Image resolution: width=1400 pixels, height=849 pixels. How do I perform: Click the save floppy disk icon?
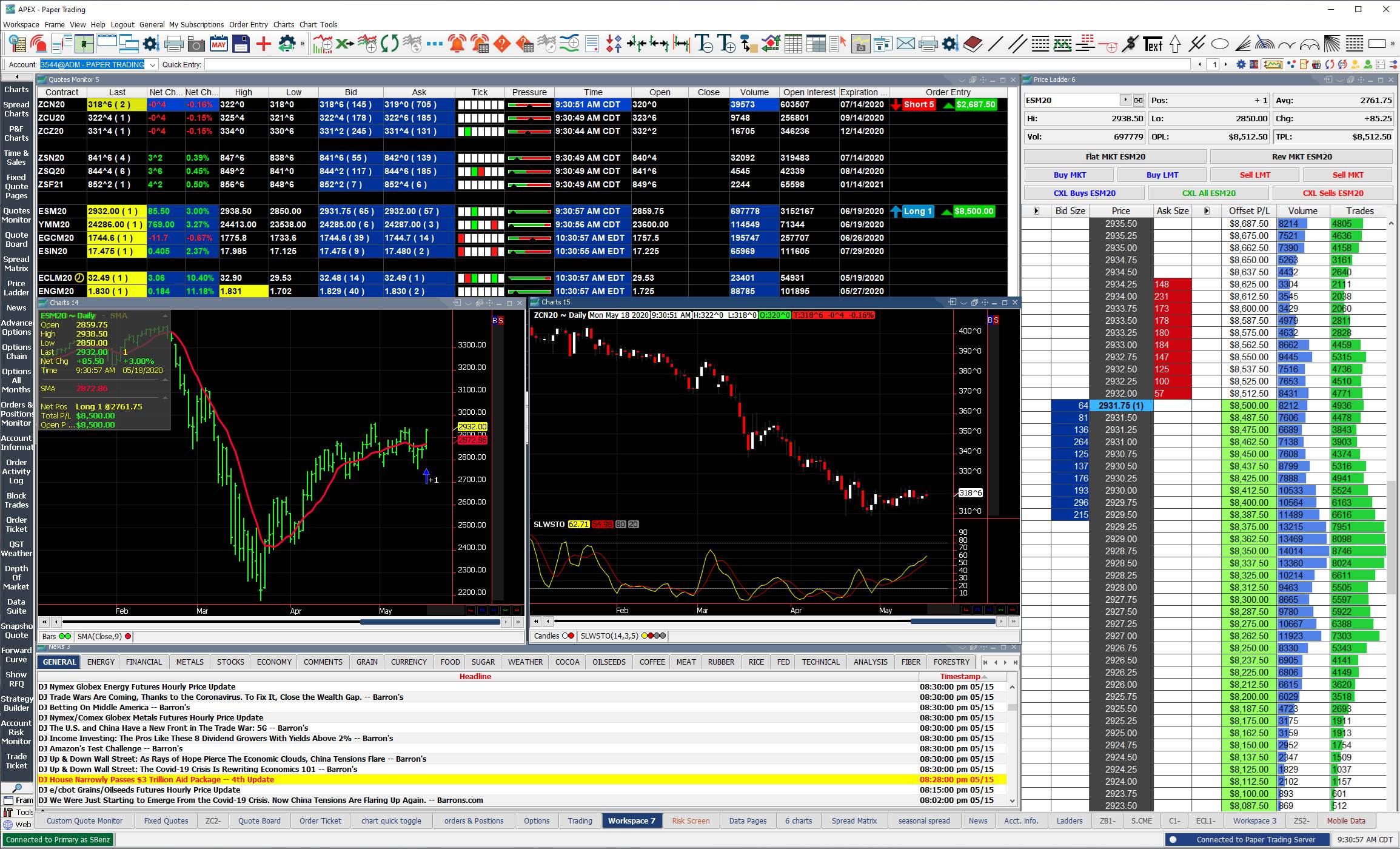coord(241,44)
